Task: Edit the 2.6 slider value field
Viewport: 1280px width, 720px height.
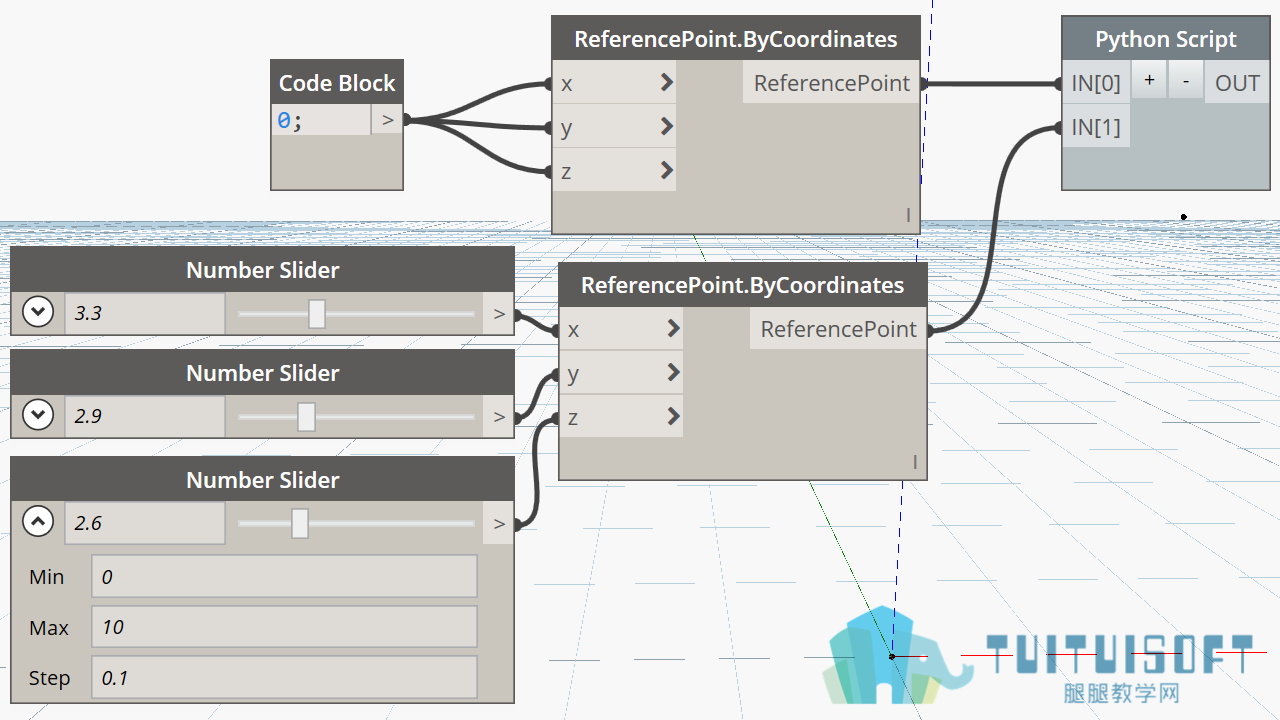Action: (145, 523)
